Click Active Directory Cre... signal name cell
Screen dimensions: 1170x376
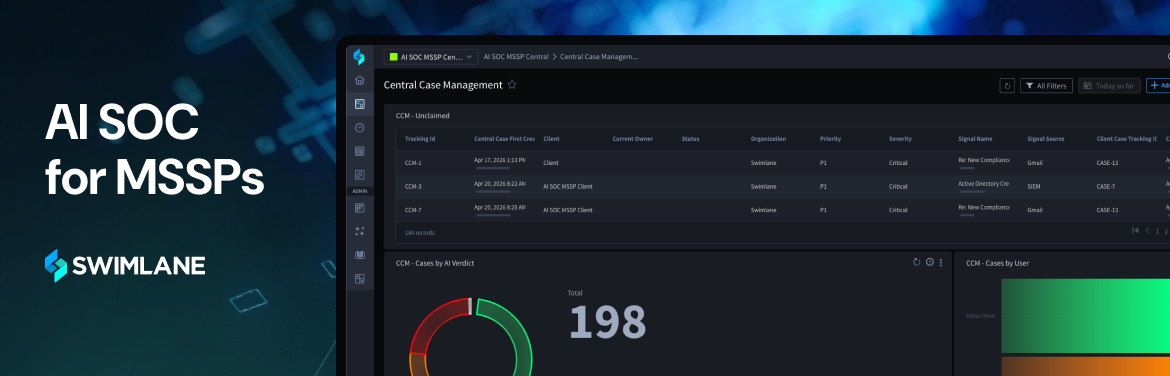click(983, 184)
